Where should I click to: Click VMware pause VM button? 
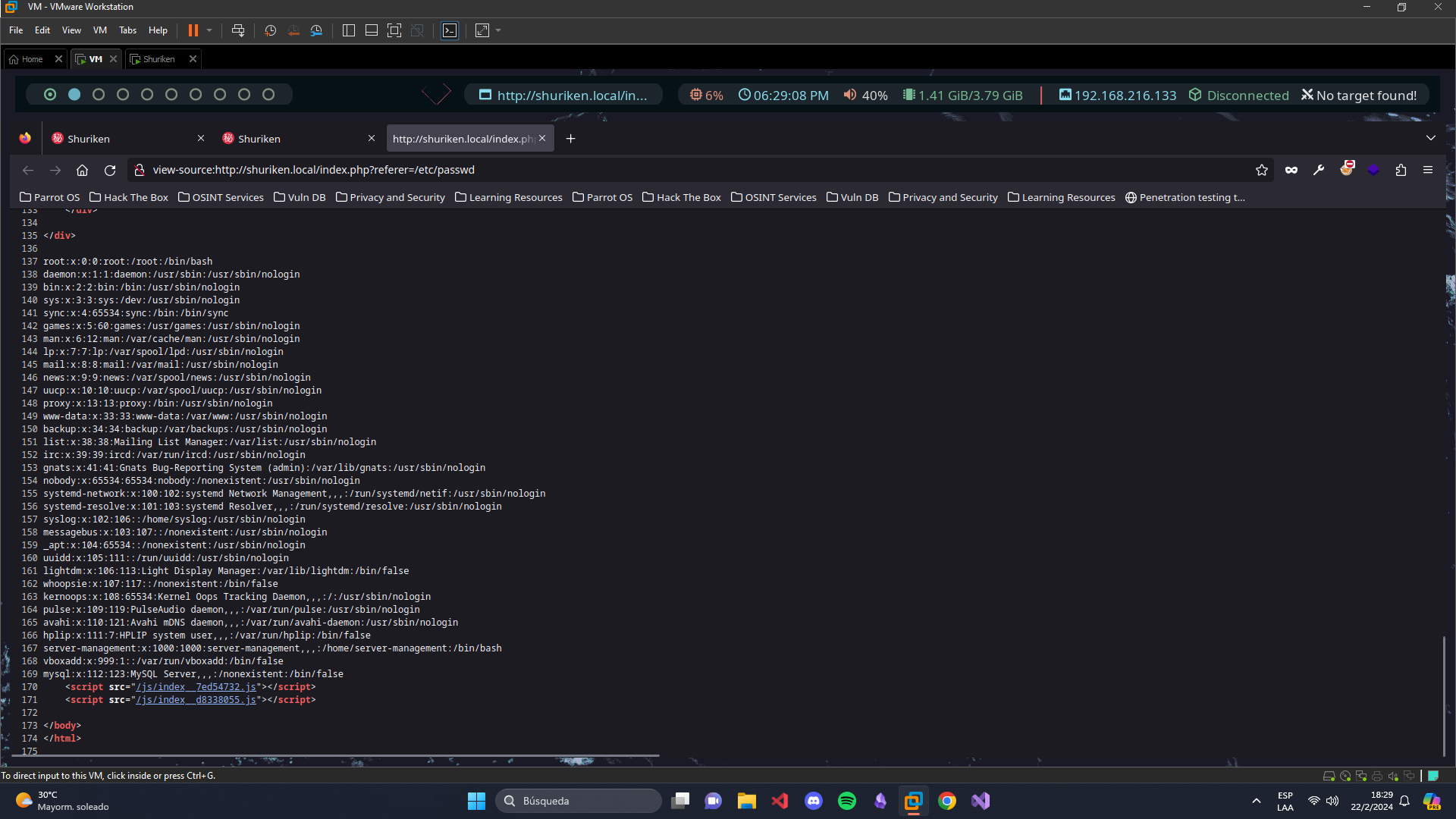tap(193, 30)
